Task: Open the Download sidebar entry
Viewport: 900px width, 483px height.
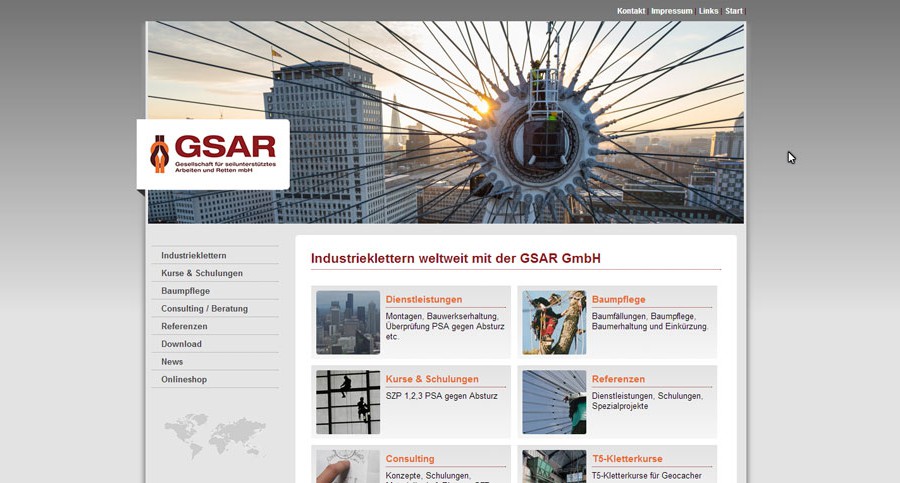Action: coord(181,344)
